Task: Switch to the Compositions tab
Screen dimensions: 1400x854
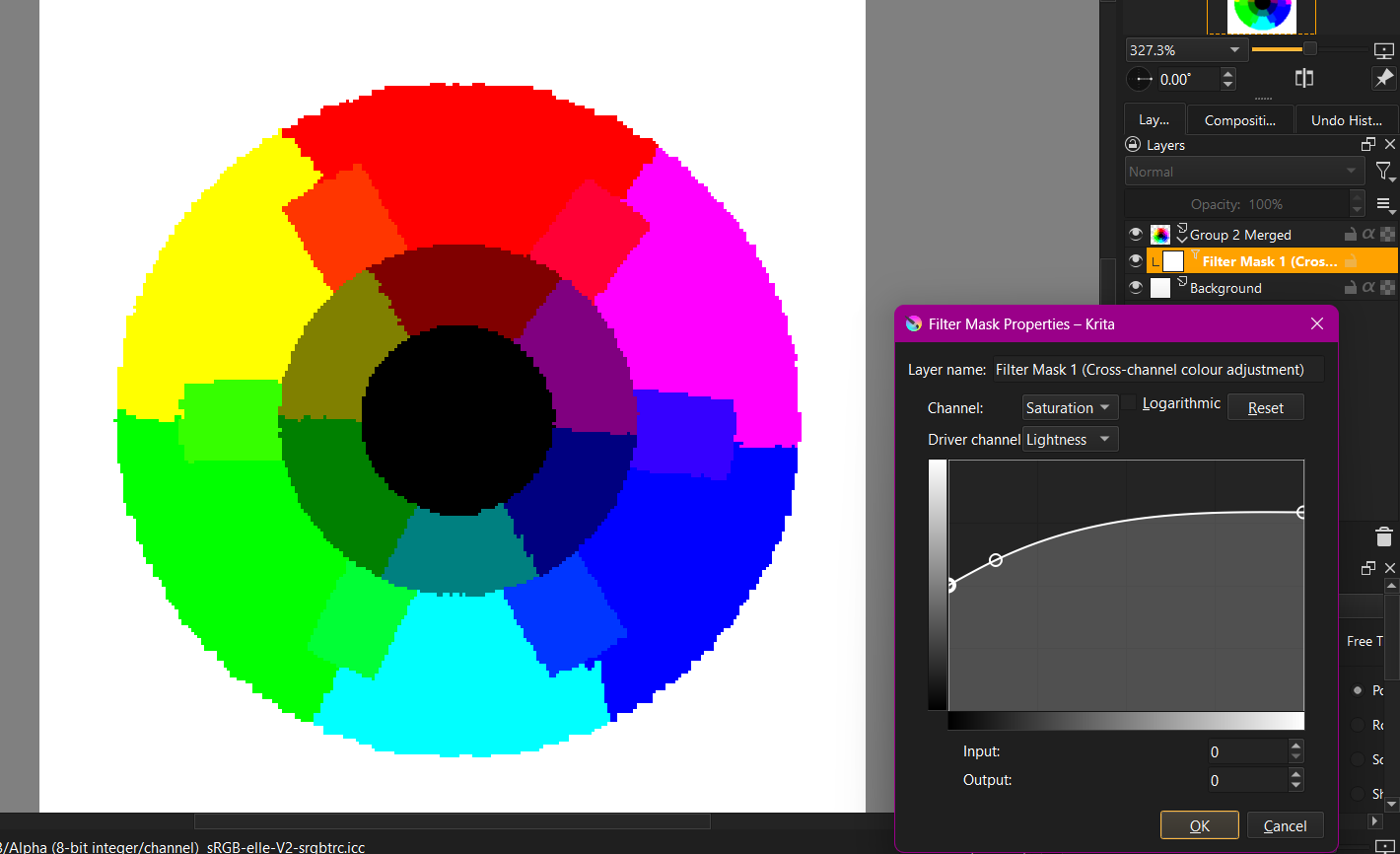Action: [x=1240, y=120]
